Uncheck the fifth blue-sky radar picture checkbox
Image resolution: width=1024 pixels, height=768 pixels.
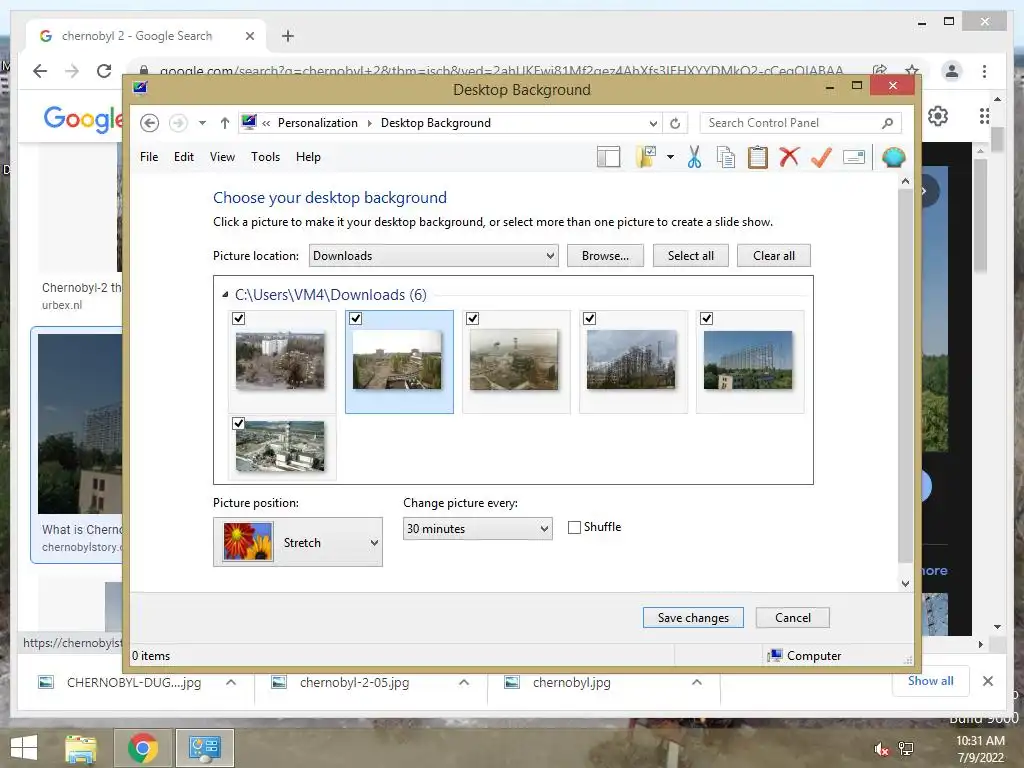pyautogui.click(x=706, y=319)
